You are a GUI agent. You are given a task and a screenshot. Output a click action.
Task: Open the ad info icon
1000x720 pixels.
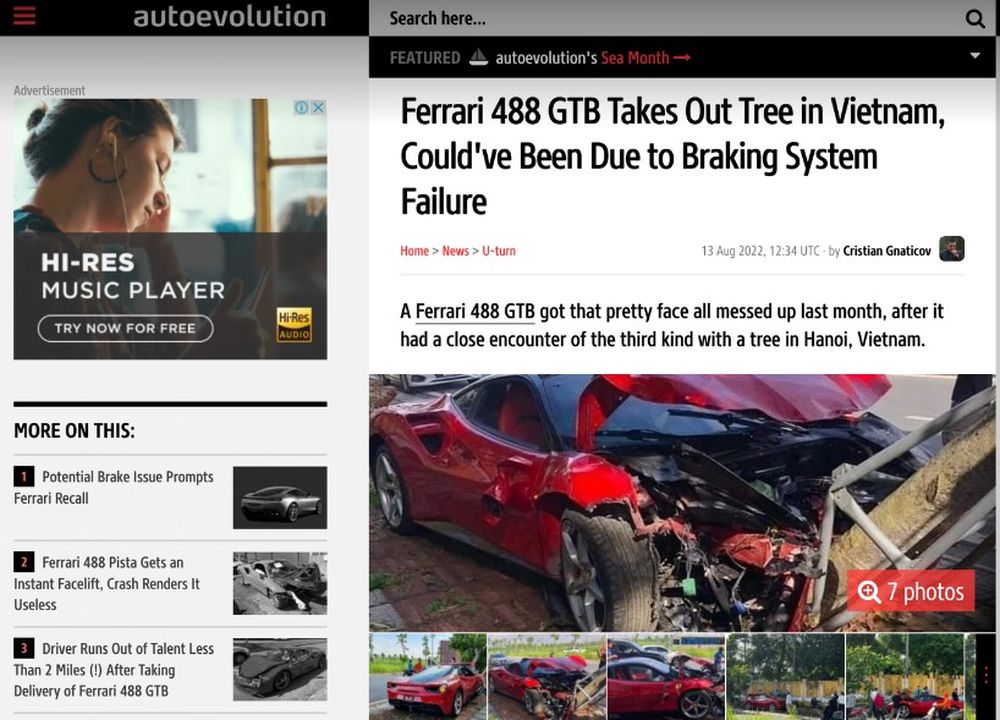(x=301, y=107)
